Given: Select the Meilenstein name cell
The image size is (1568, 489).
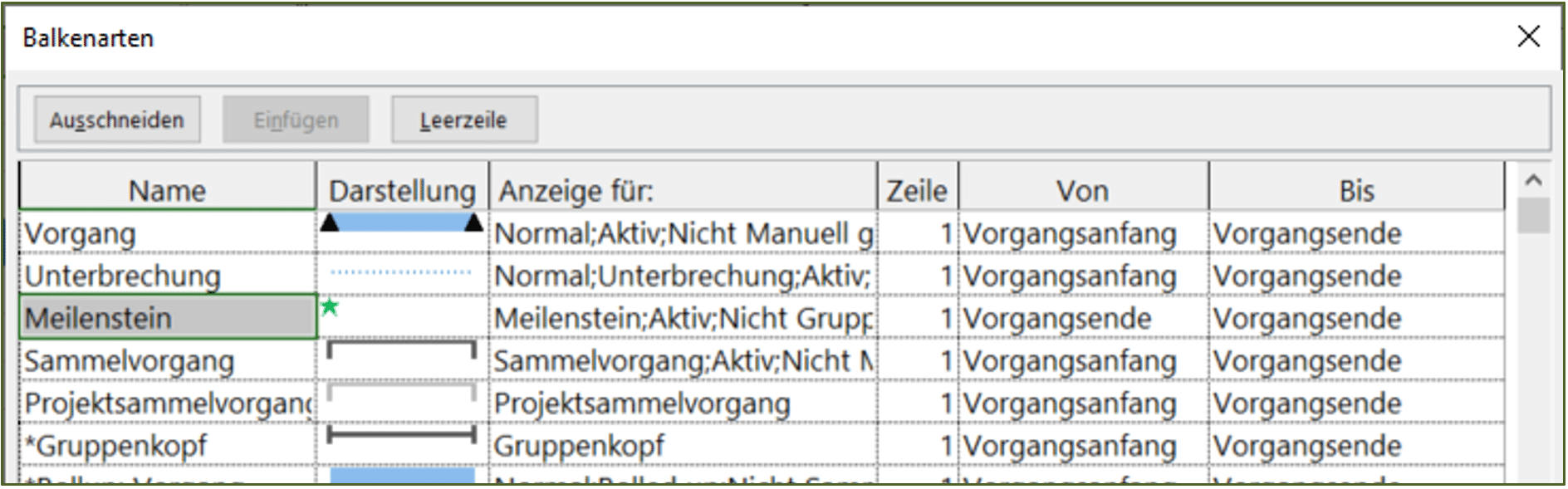Looking at the screenshot, I should (168, 317).
